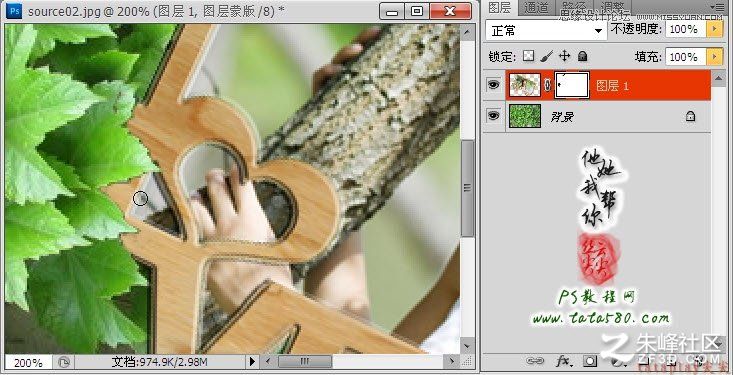The height and width of the screenshot is (375, 733).
Task: Toggle the lock all padlock option
Action: click(582, 57)
